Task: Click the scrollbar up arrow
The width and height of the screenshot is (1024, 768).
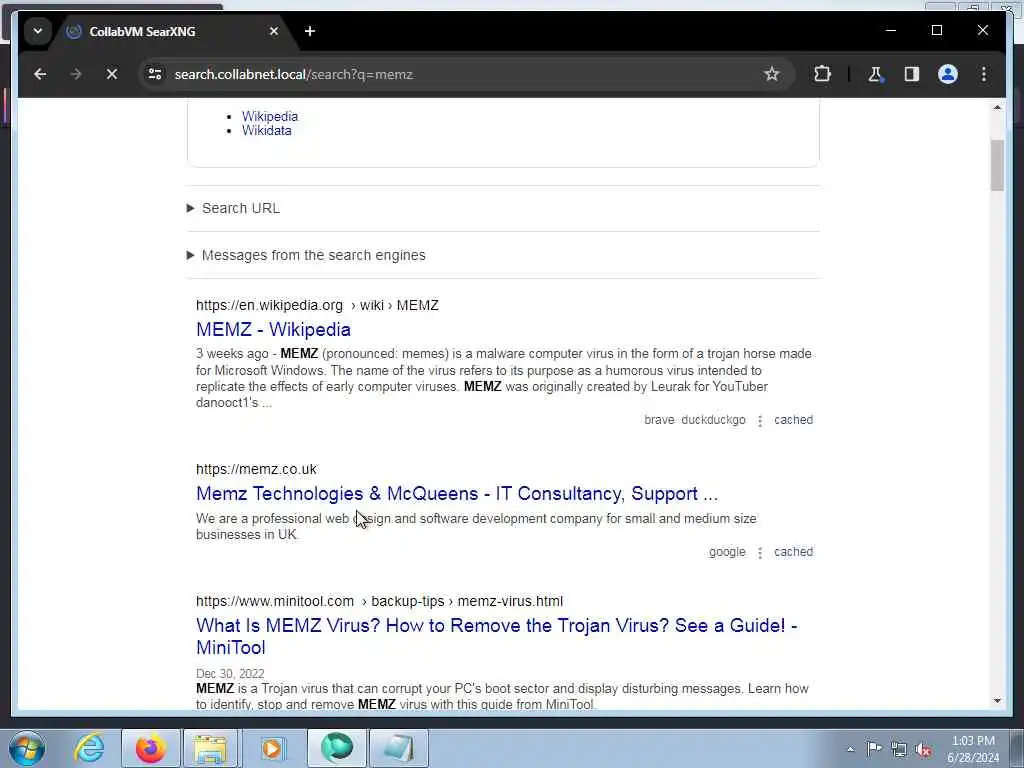Action: coord(997,107)
